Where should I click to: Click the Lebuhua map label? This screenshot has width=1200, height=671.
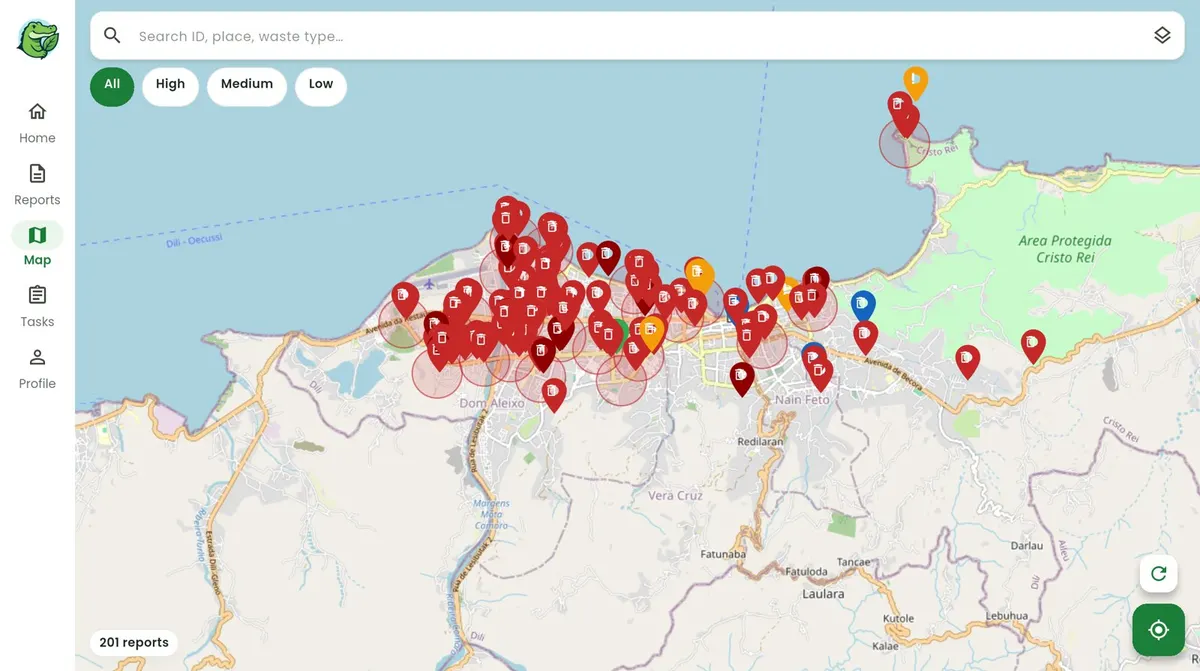coord(1009,616)
